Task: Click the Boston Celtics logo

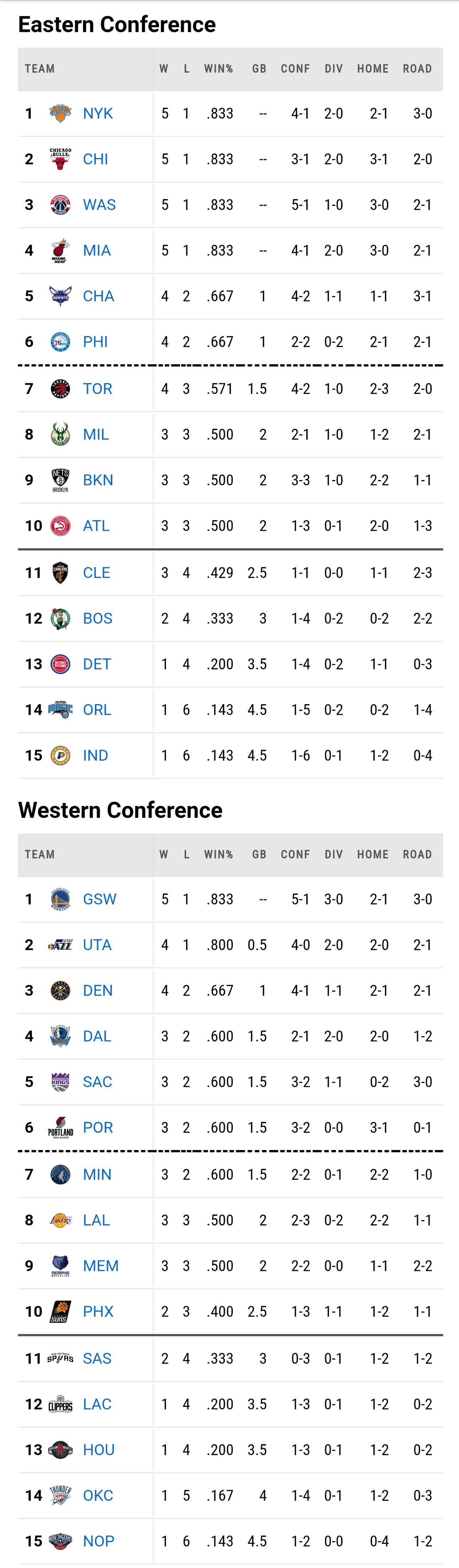Action: [x=60, y=619]
